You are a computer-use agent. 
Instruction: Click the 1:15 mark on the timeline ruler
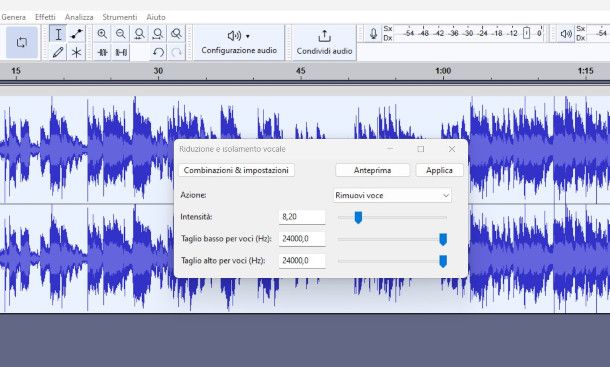pos(585,71)
